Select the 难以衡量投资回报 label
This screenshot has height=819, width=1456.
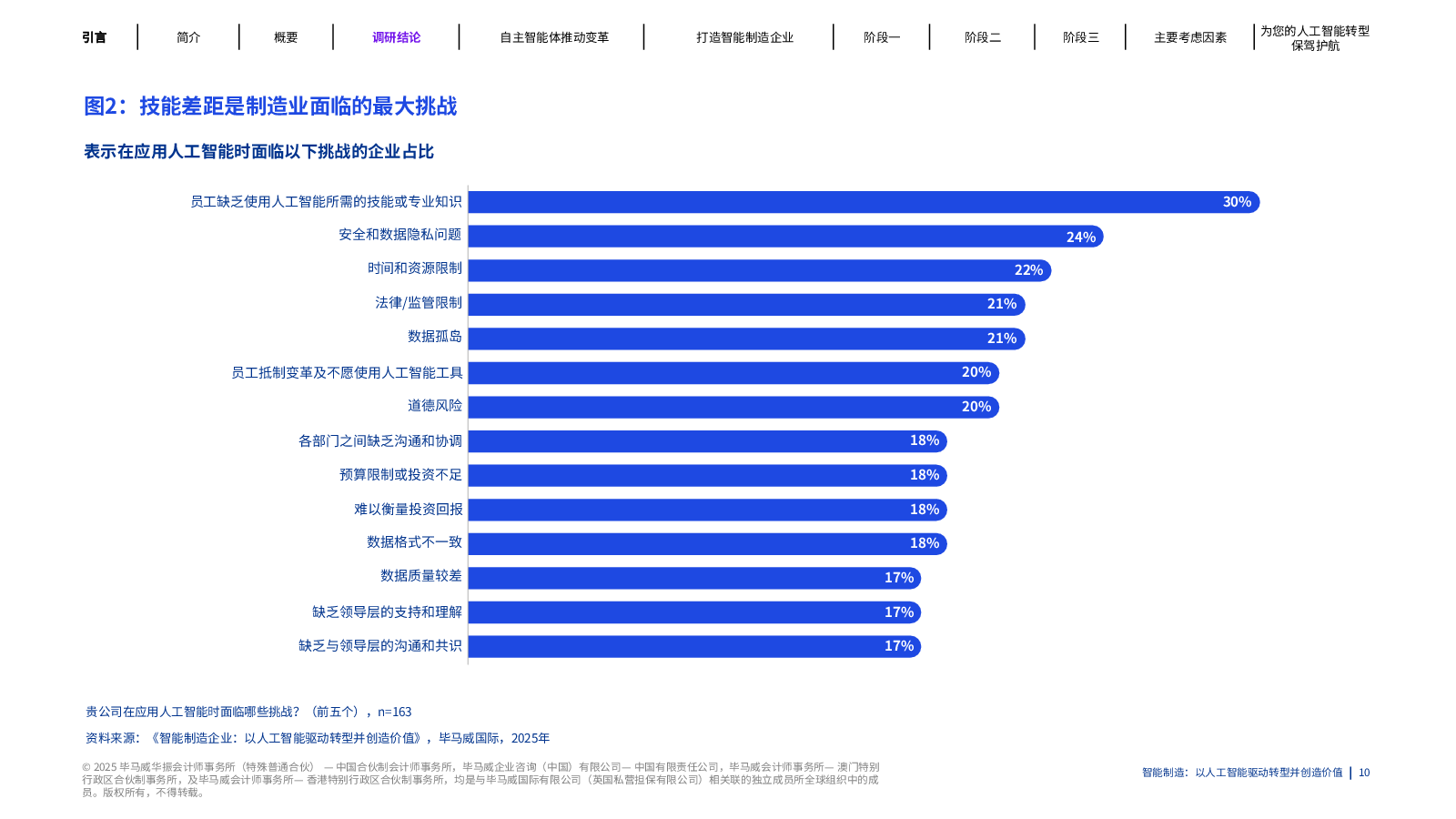(x=408, y=510)
